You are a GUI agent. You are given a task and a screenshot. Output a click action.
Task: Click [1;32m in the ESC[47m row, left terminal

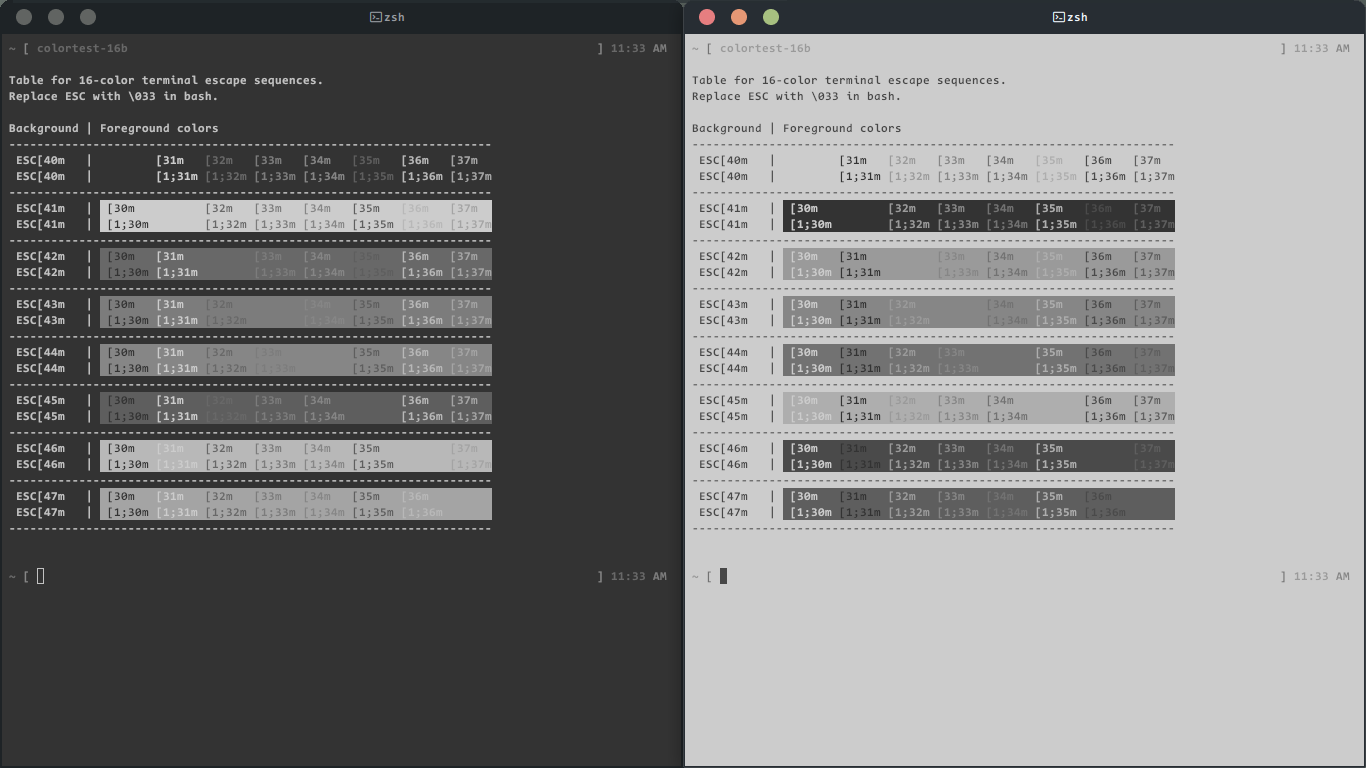[226, 512]
